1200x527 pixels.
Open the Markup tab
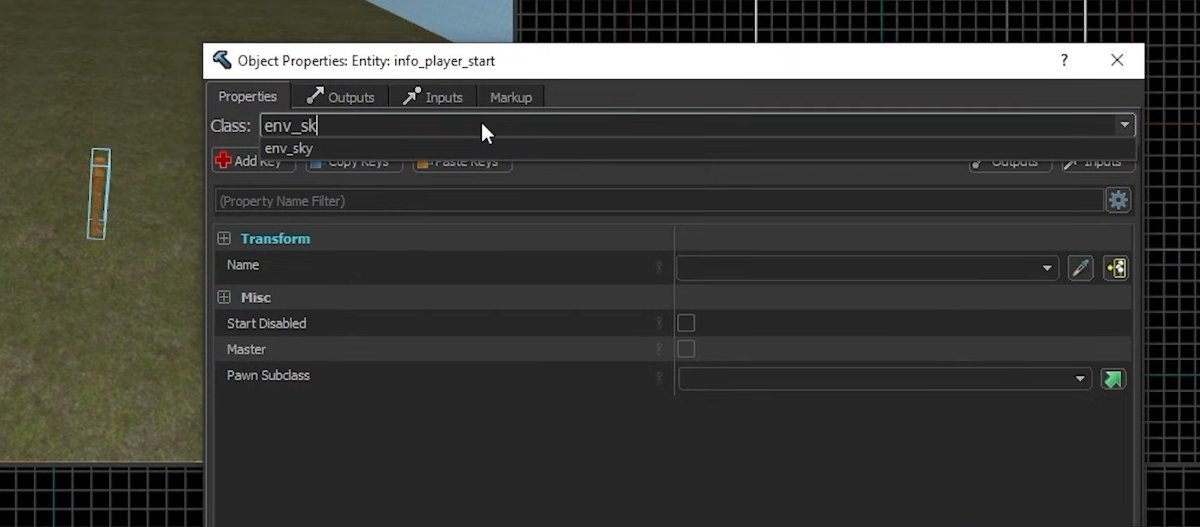click(x=511, y=97)
